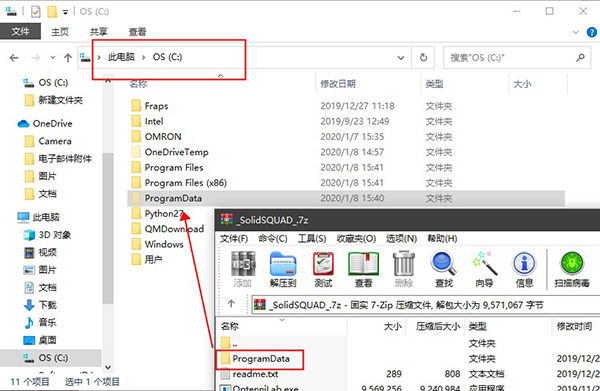Viewport: 600px width, 391px height.
Task: Select readme.txt in WinRAR list
Action: (250, 374)
